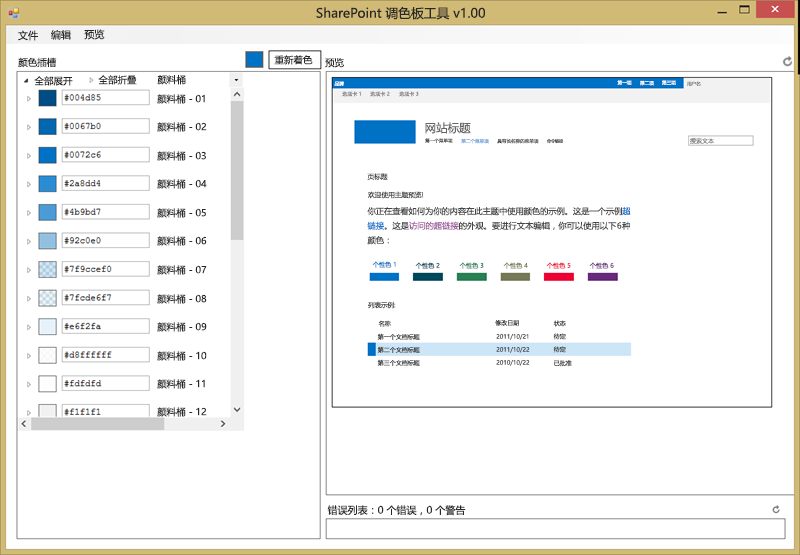800x555 pixels.
Task: Refresh the error list with reload icon
Action: click(x=776, y=509)
